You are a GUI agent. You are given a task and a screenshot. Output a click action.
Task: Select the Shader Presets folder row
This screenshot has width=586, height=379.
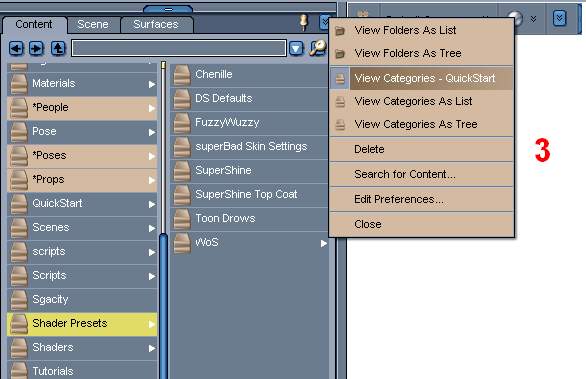point(82,324)
